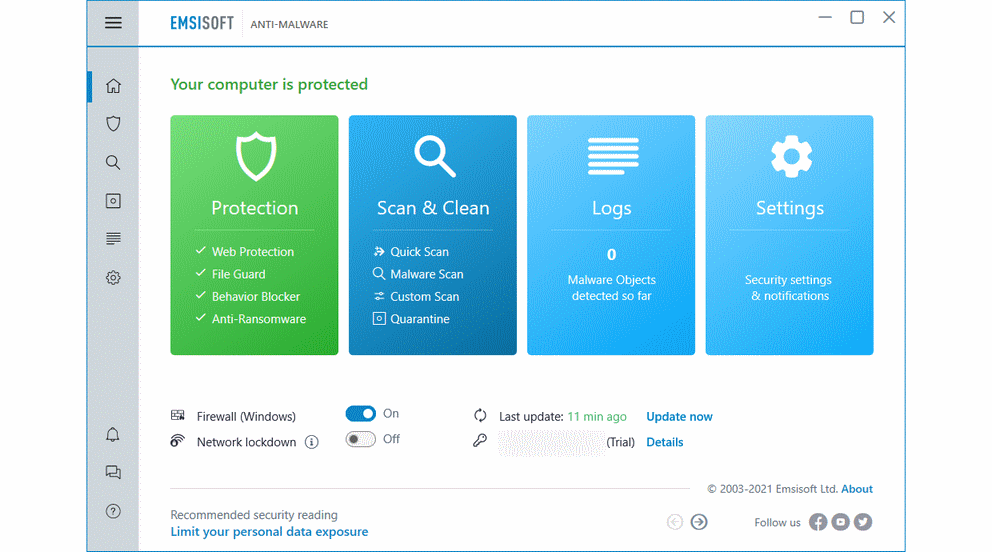
Task: Click the 'Follow us' label
Action: point(778,523)
